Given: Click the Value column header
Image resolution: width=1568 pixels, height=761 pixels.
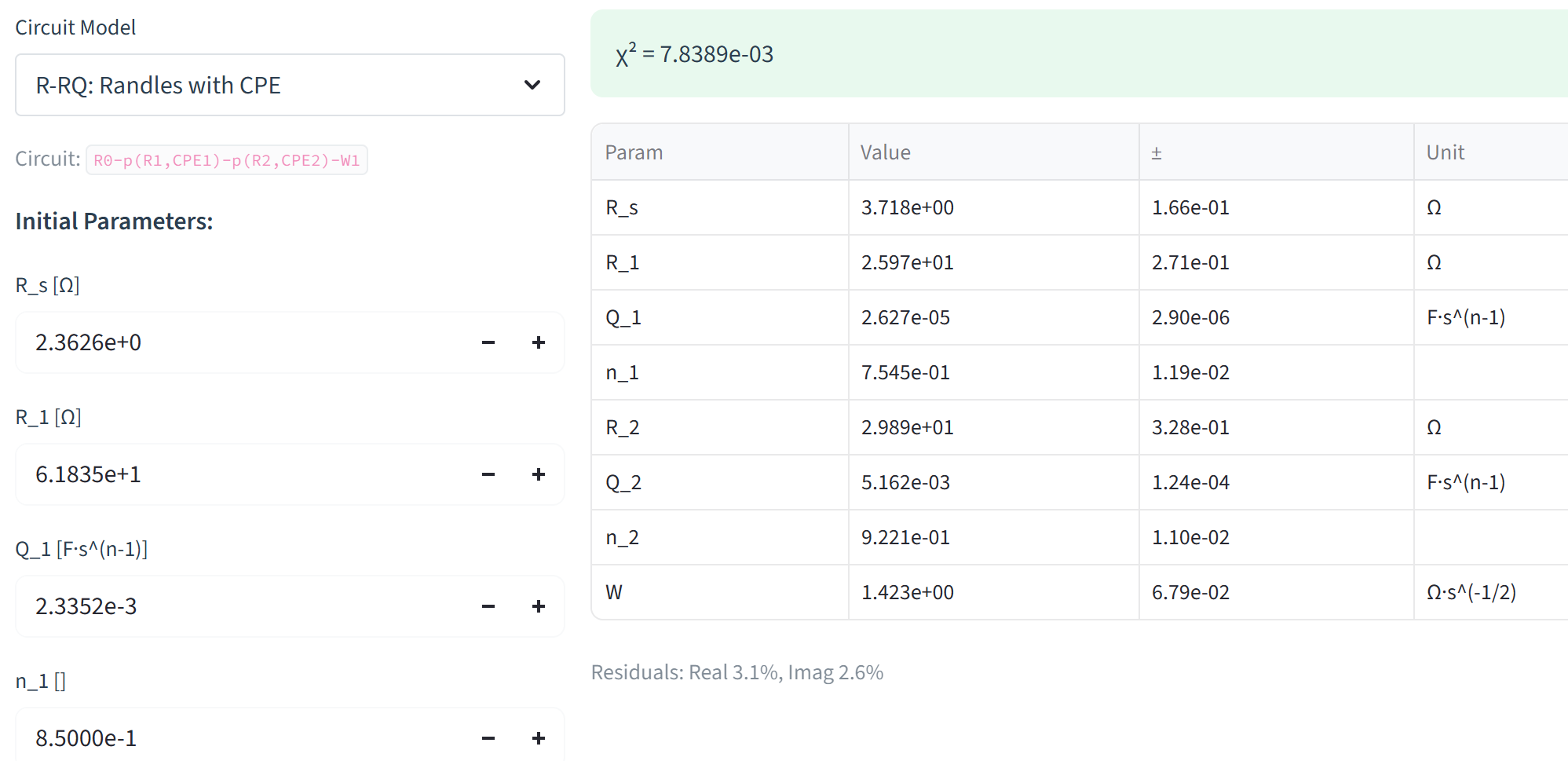Looking at the screenshot, I should pyautogui.click(x=885, y=152).
